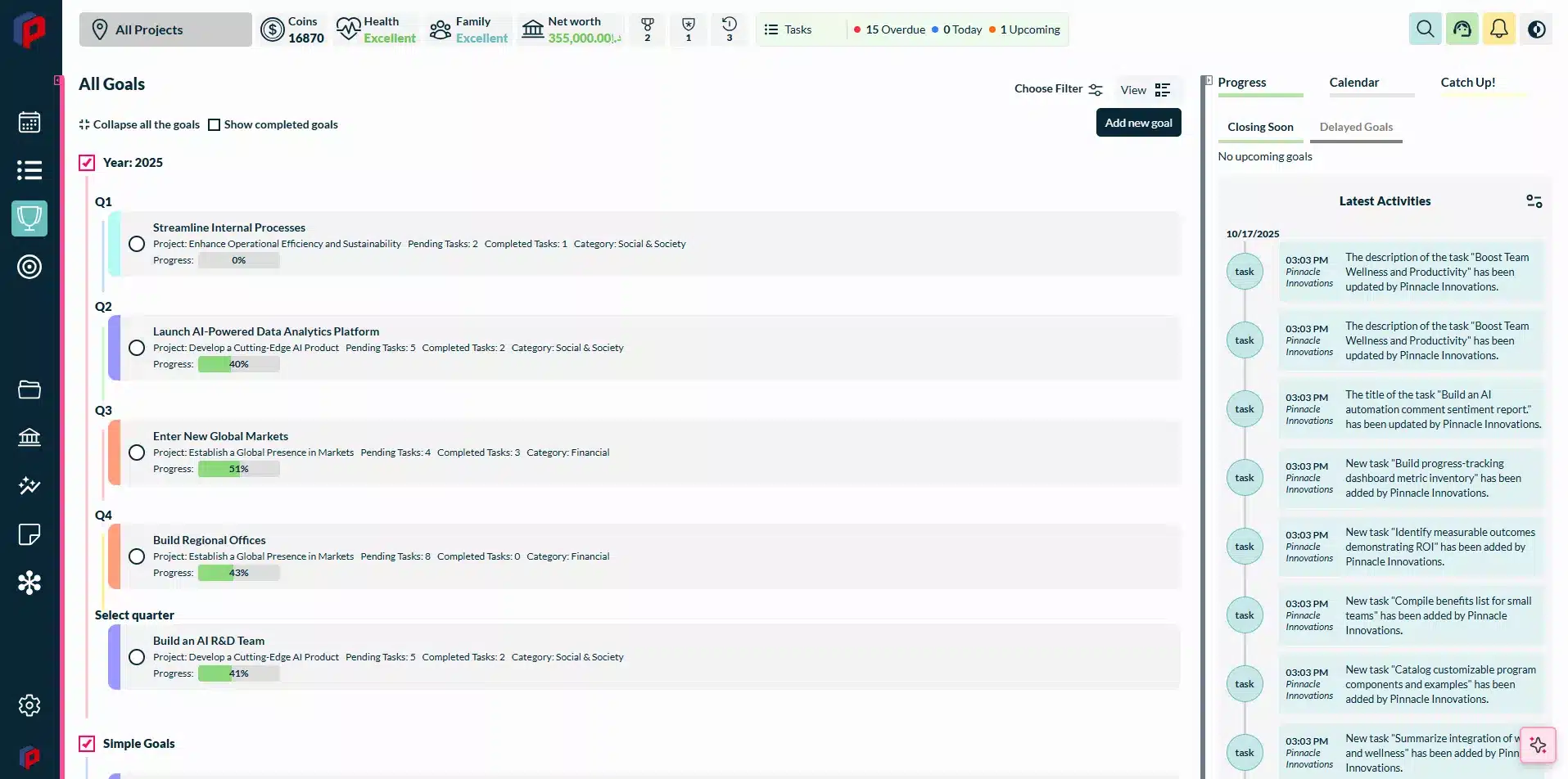Collapse the Q3 quarter section

[x=103, y=411]
